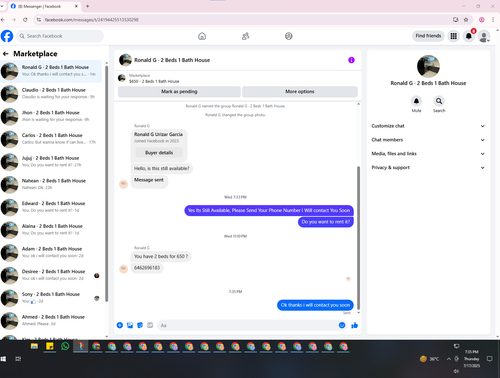This screenshot has height=378, width=500.
Task: Choose a sticker from the composer
Action: coord(140,325)
